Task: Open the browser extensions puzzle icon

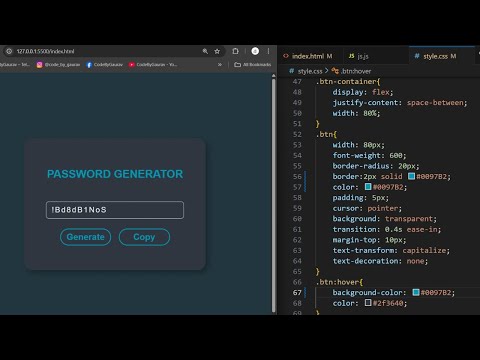Action: pyautogui.click(x=235, y=51)
